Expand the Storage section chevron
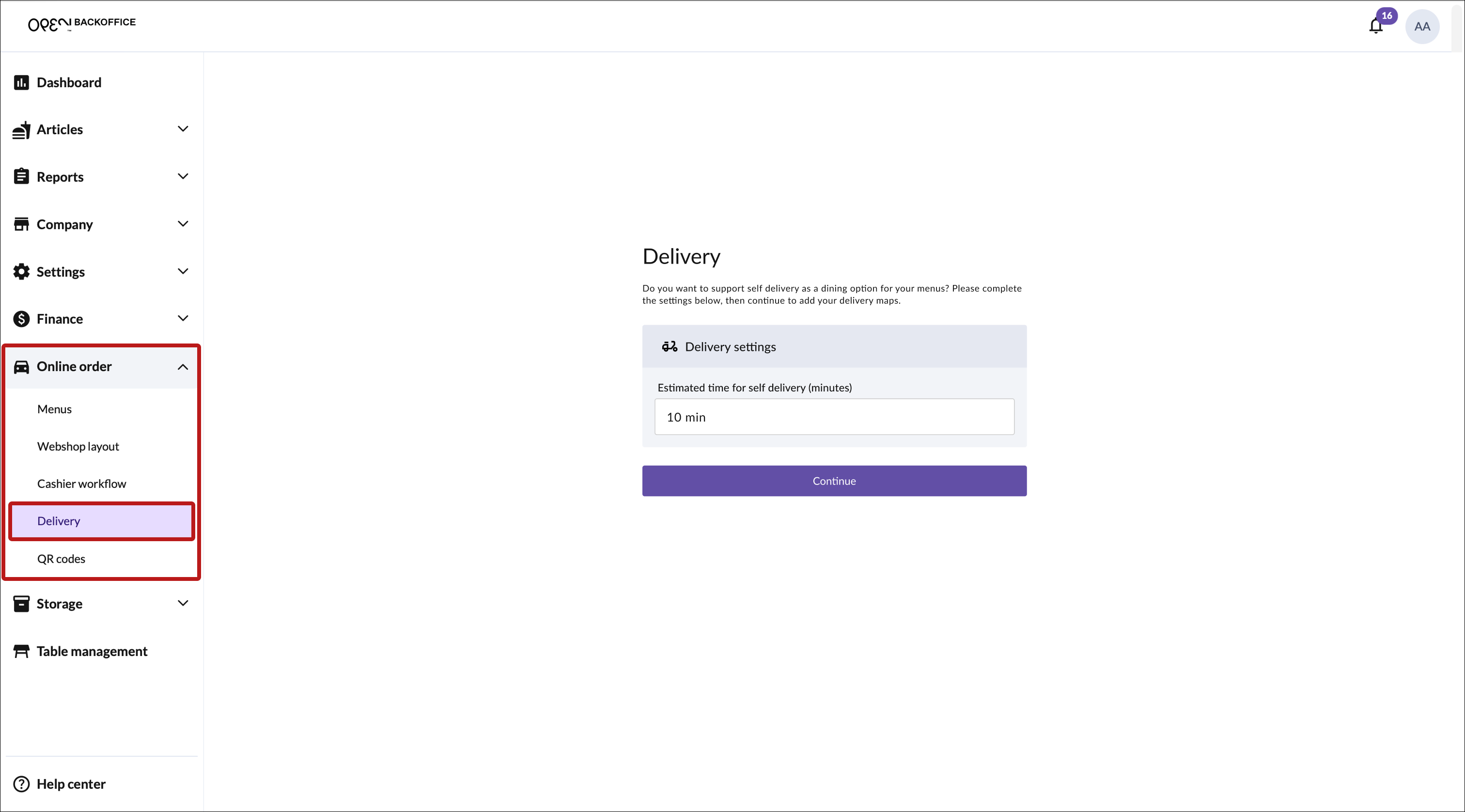 (x=183, y=603)
